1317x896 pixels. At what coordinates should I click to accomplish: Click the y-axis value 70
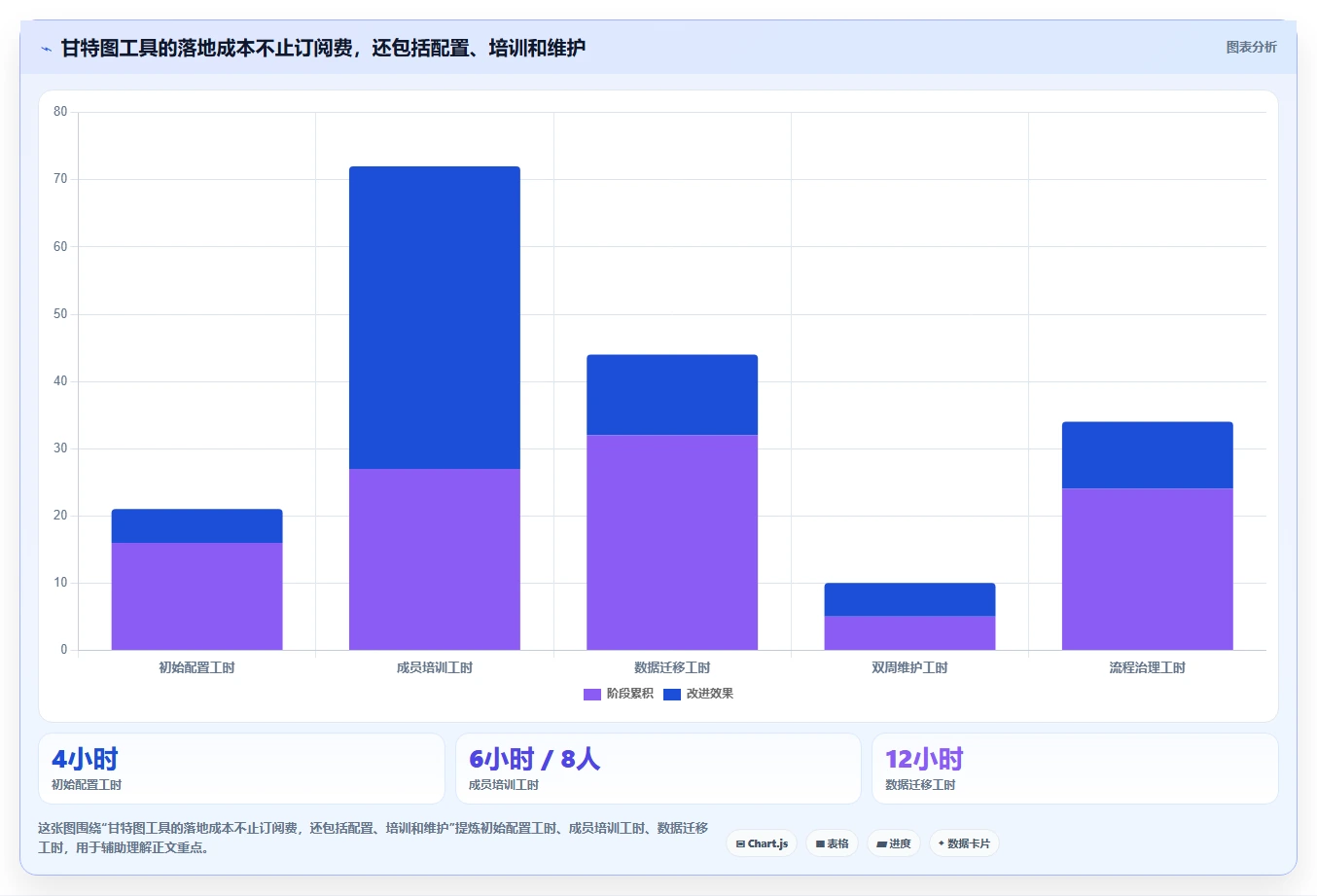coord(60,179)
